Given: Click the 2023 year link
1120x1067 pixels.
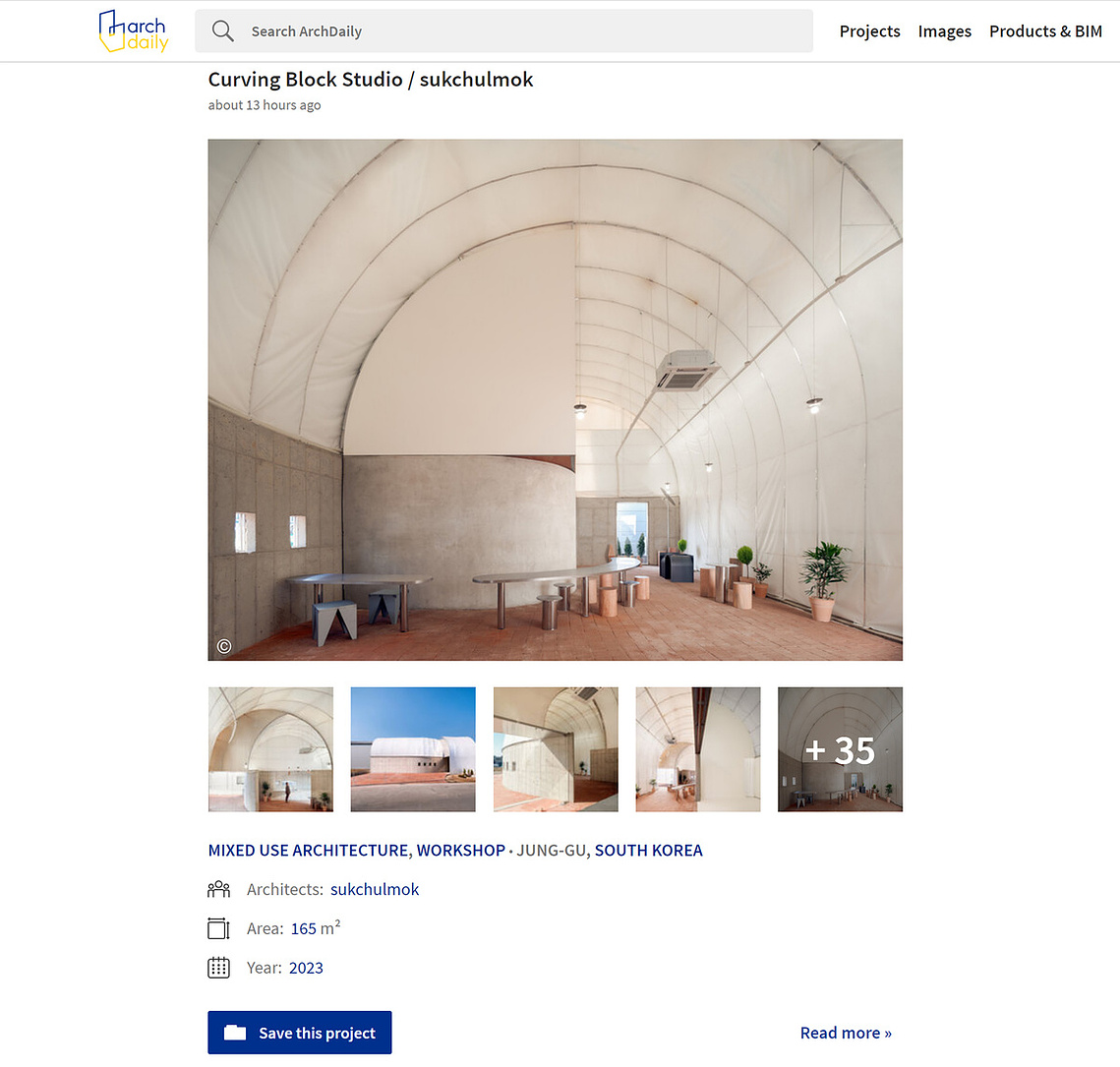Looking at the screenshot, I should click(x=306, y=968).
